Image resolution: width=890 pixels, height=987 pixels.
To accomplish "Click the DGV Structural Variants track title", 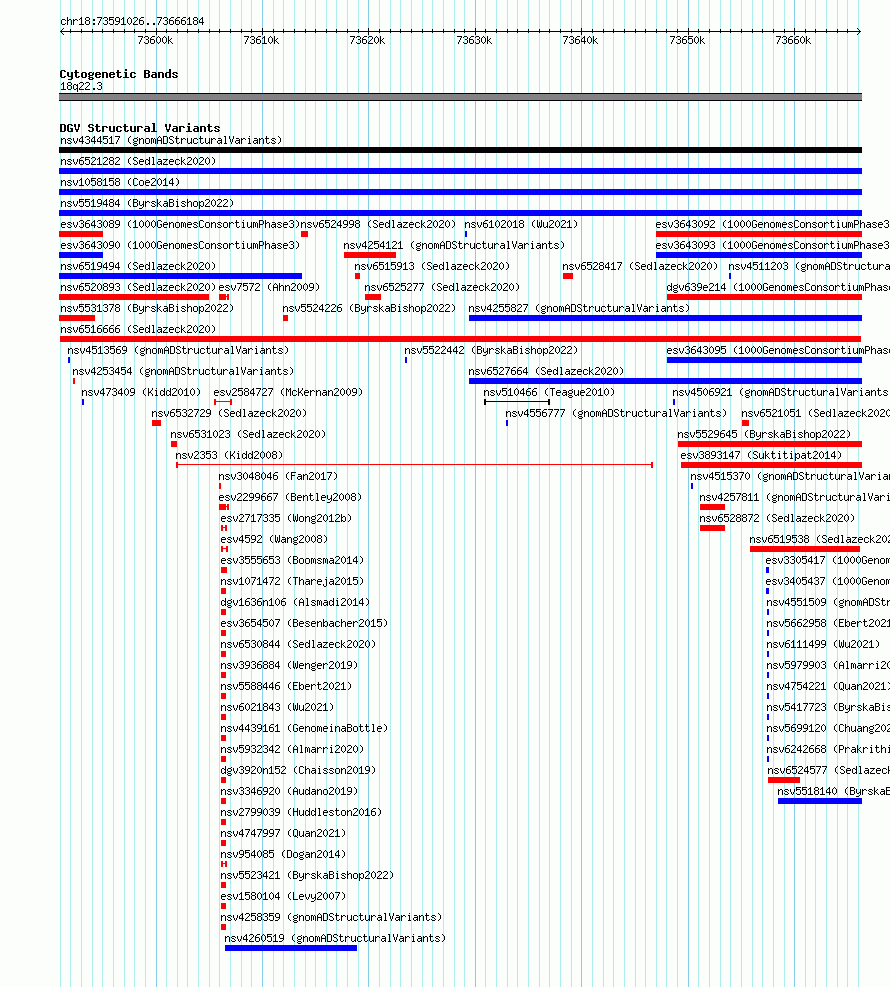I will pyautogui.click(x=140, y=128).
